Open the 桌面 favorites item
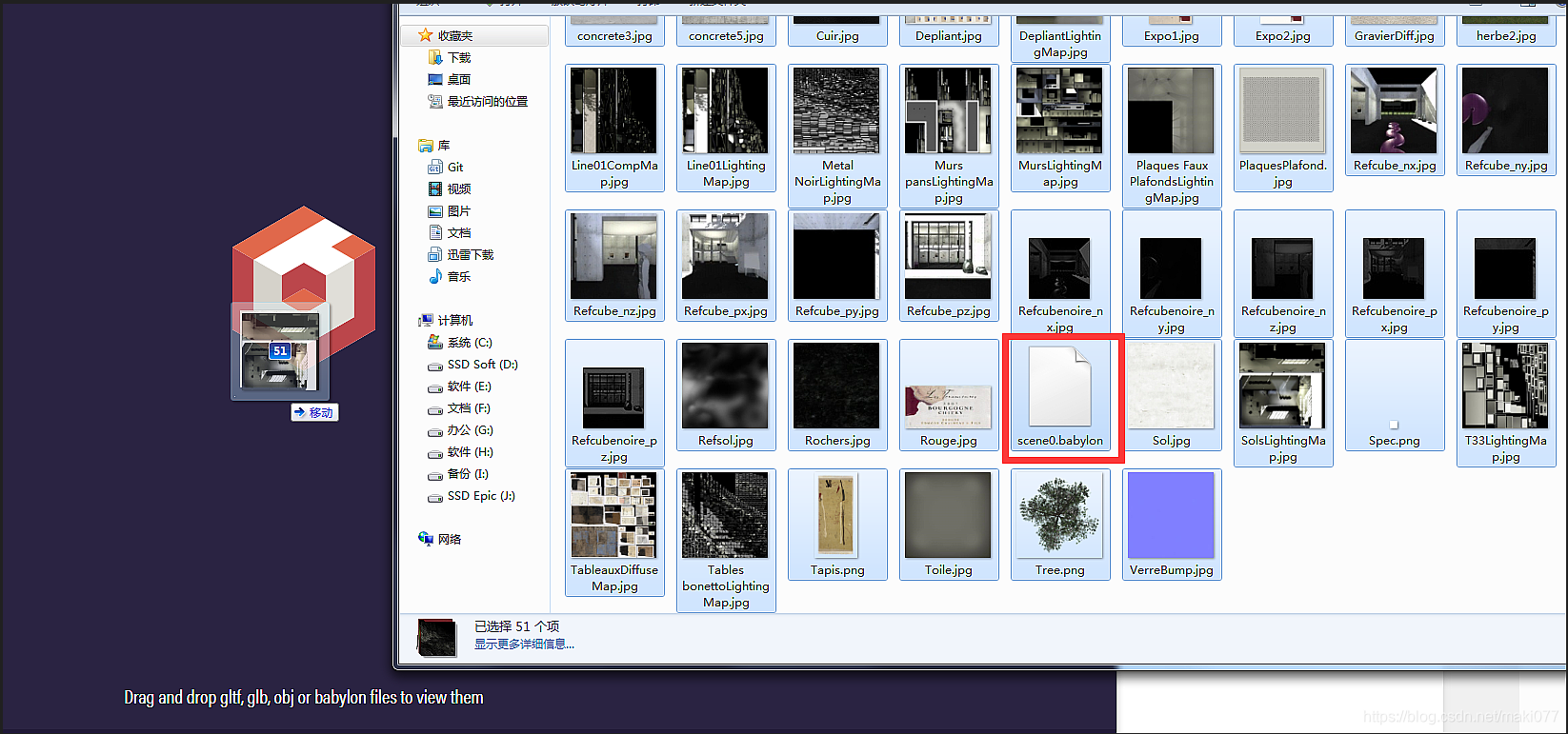The image size is (1568, 734). 450,80
